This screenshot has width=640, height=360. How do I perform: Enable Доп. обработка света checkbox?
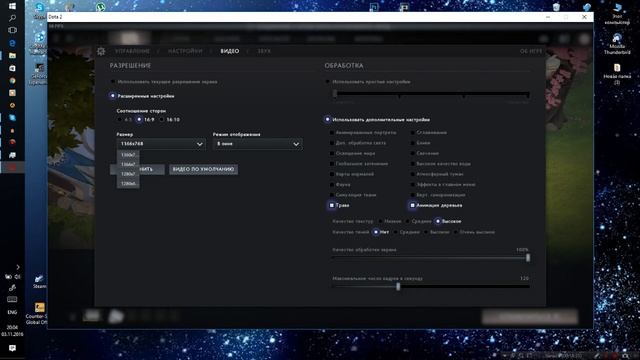tap(332, 143)
